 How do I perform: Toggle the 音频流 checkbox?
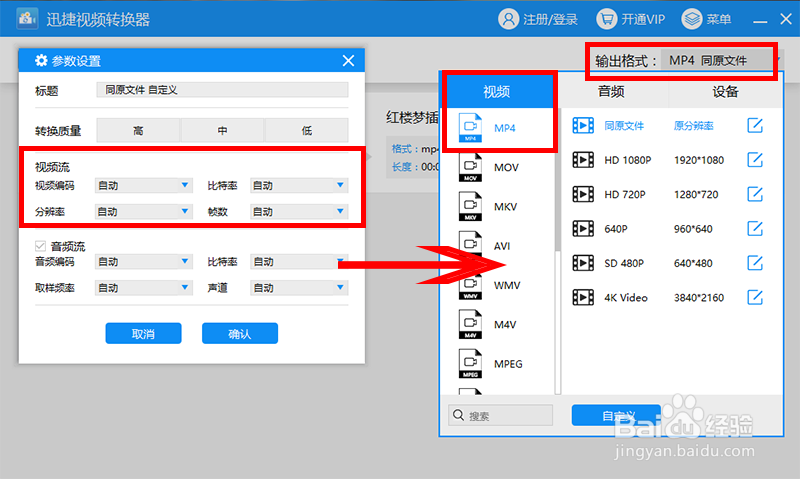coord(40,246)
